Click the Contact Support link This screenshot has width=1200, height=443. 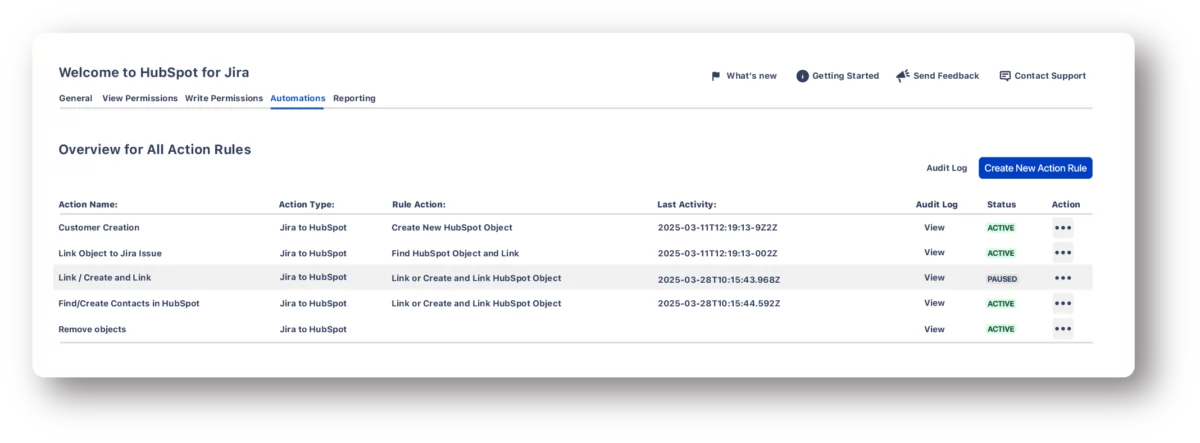pos(1050,76)
